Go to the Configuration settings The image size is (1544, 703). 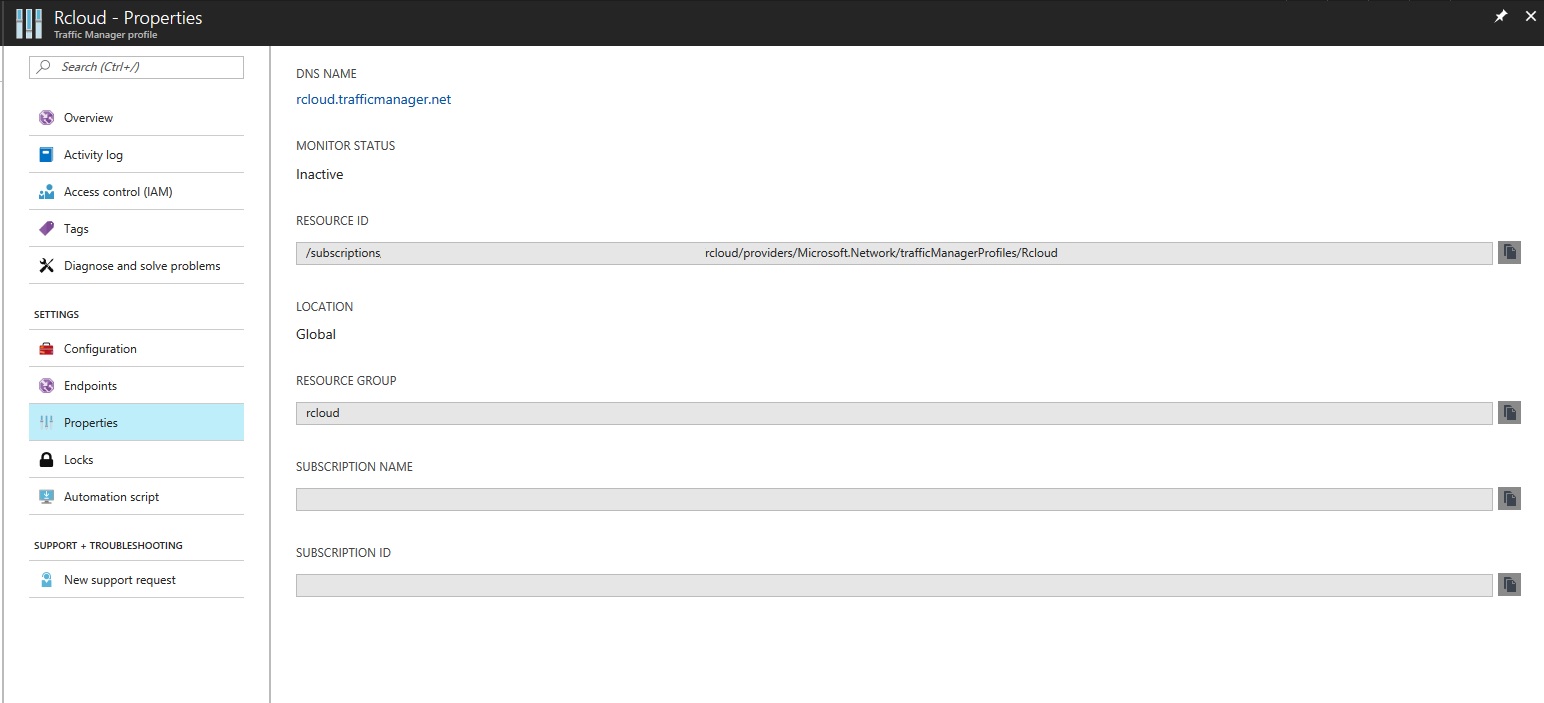[x=100, y=349]
